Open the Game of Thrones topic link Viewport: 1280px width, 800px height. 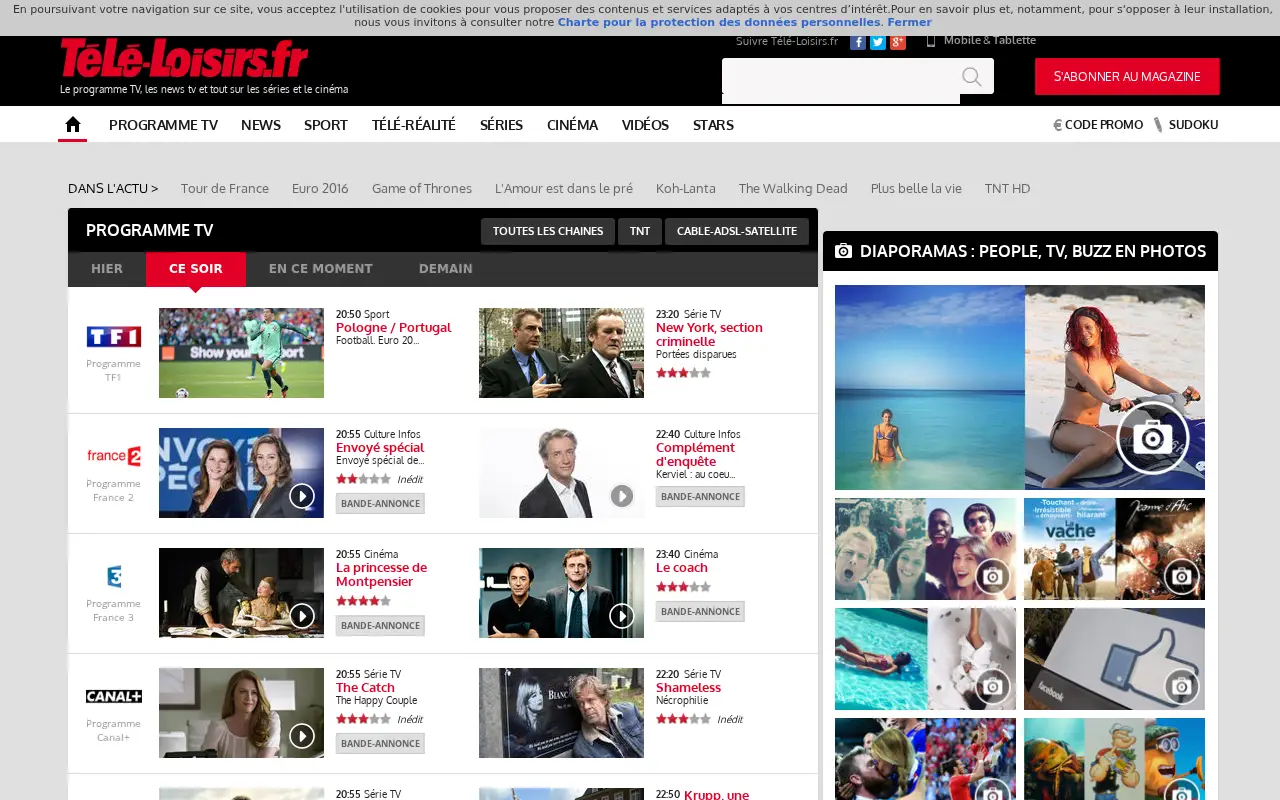coord(422,188)
